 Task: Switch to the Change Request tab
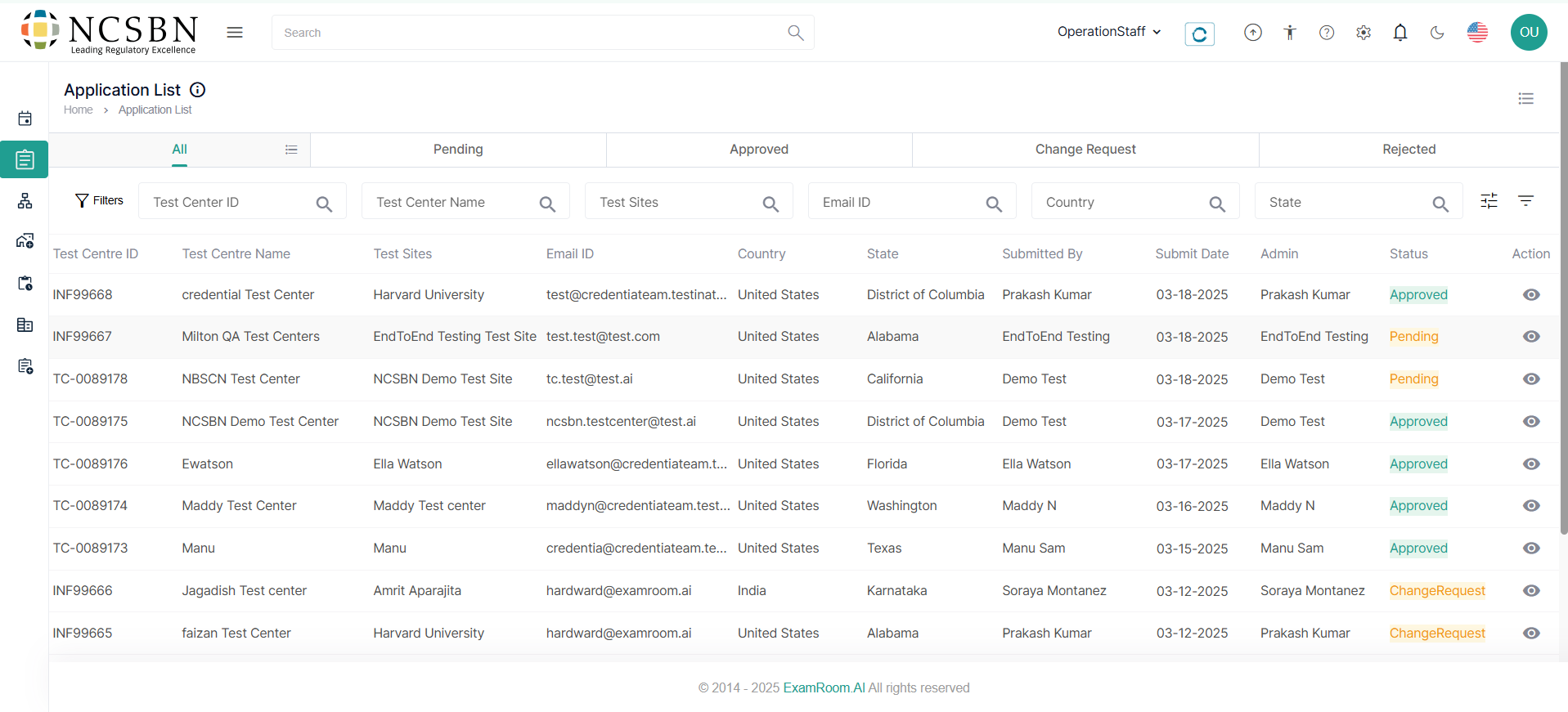click(1085, 150)
